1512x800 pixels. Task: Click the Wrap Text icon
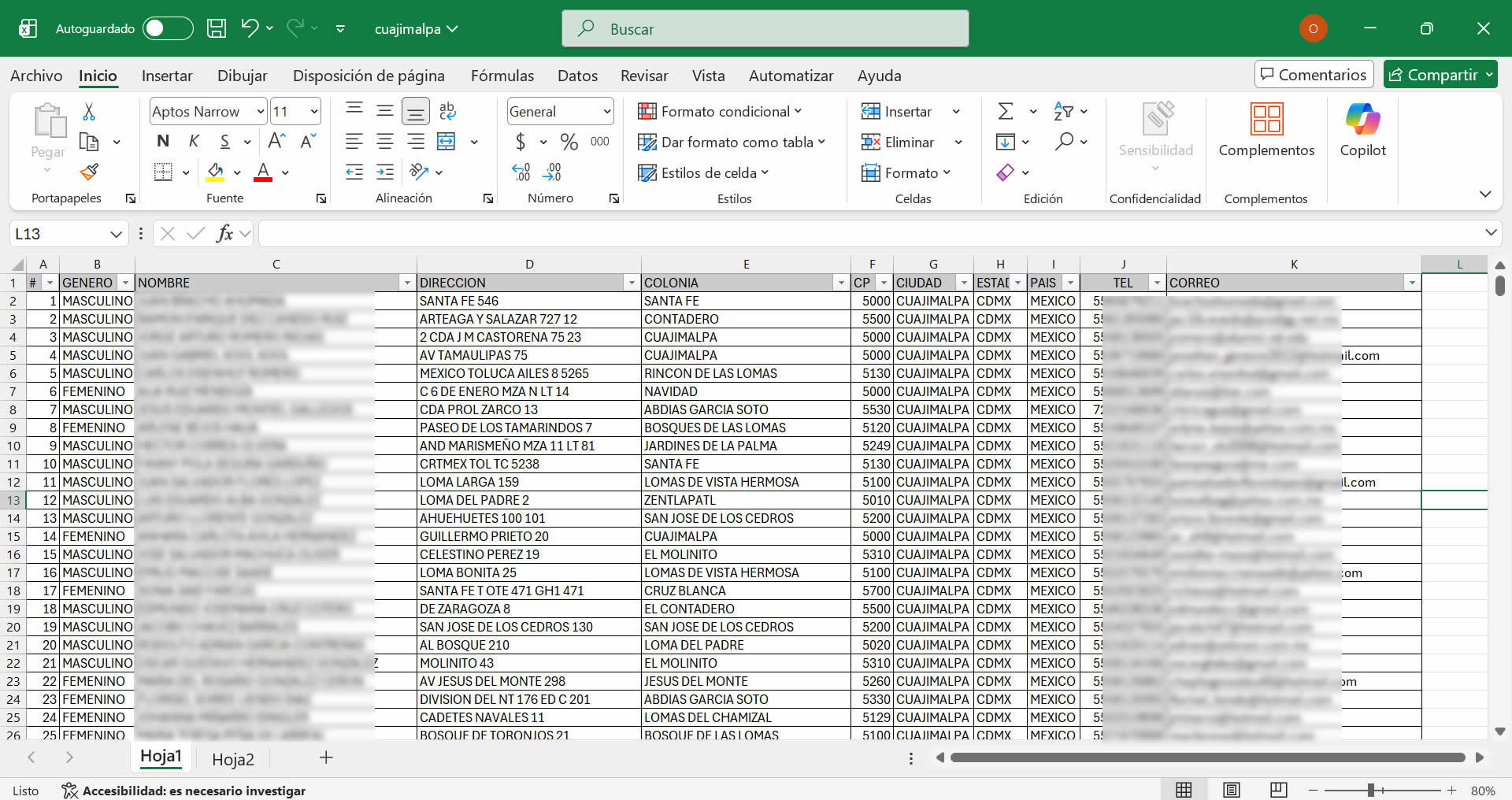point(447,111)
